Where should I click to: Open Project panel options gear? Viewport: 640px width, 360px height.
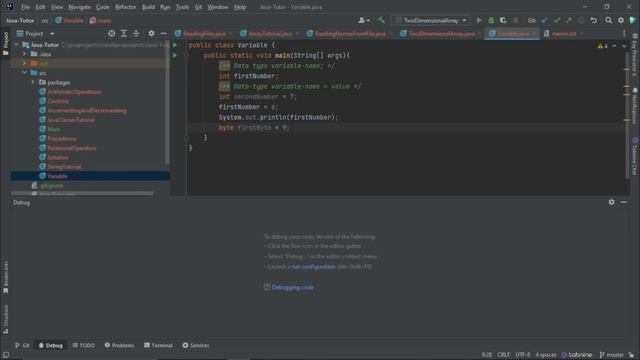(x=151, y=33)
